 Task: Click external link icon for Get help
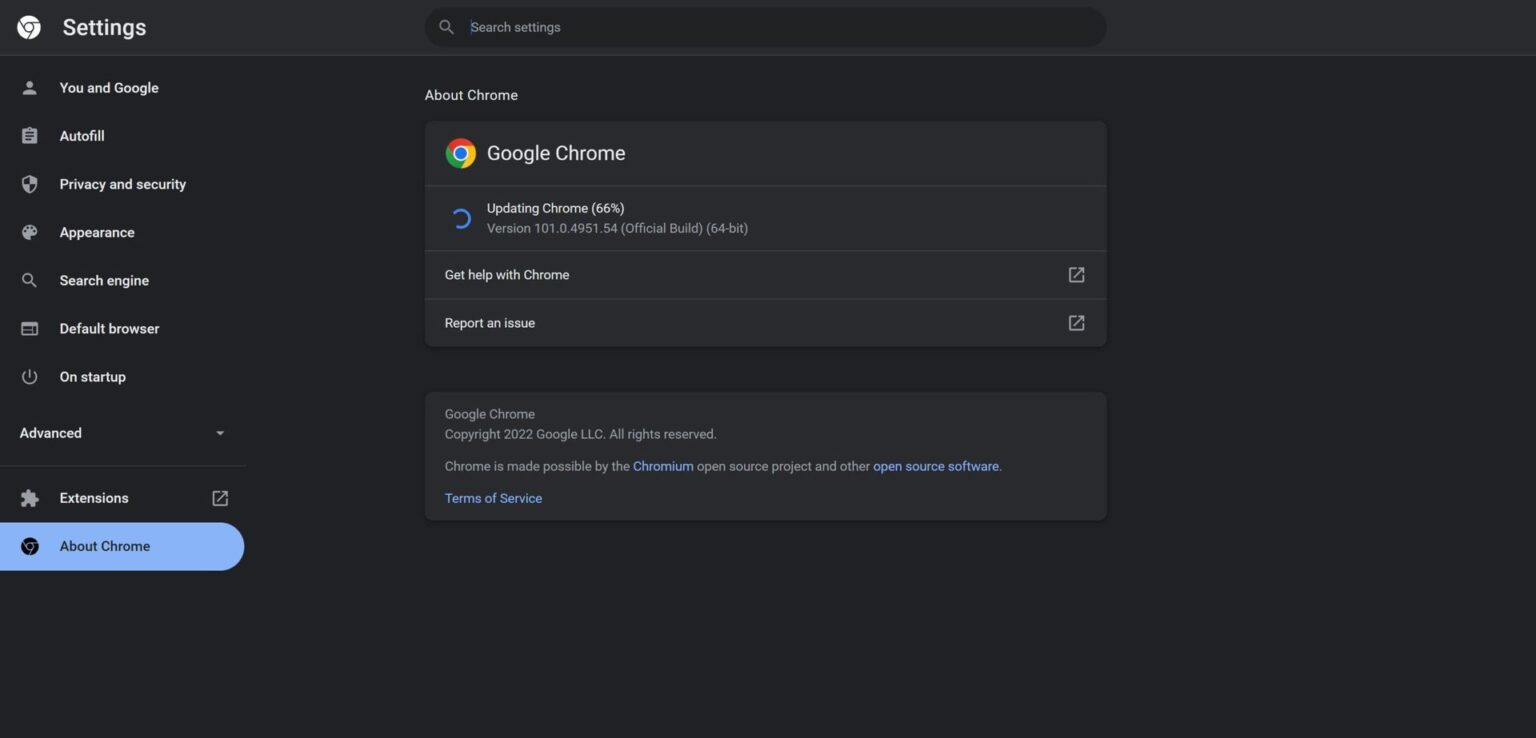pyautogui.click(x=1076, y=275)
